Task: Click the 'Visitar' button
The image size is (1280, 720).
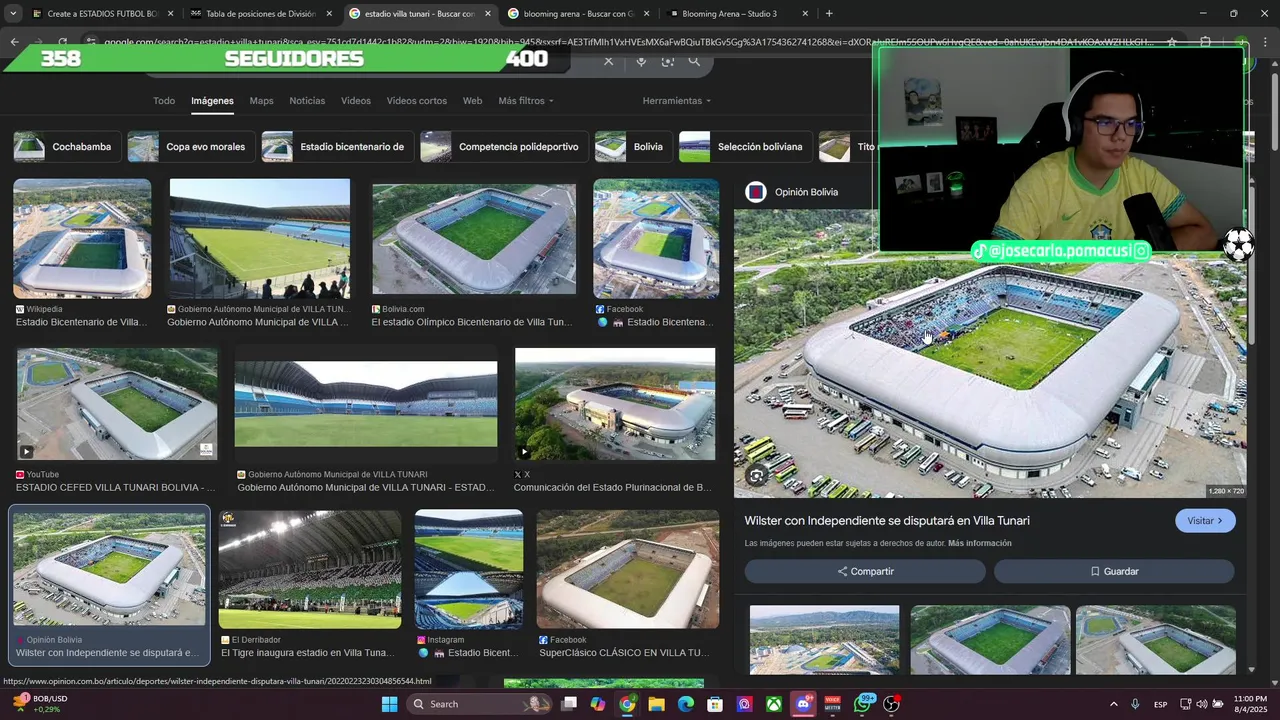Action: (x=1205, y=521)
